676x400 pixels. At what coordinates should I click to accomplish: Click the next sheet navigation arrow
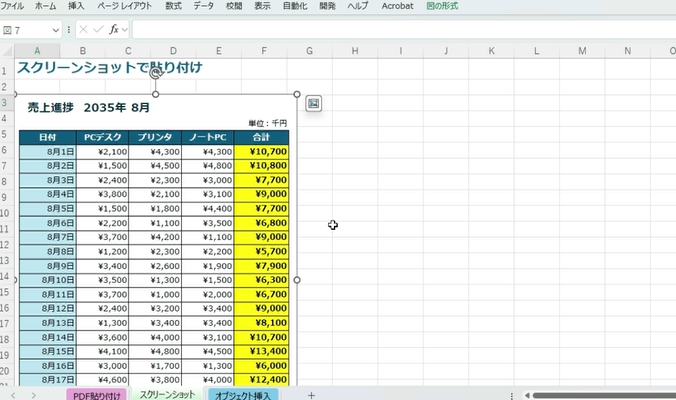[x=33, y=395]
